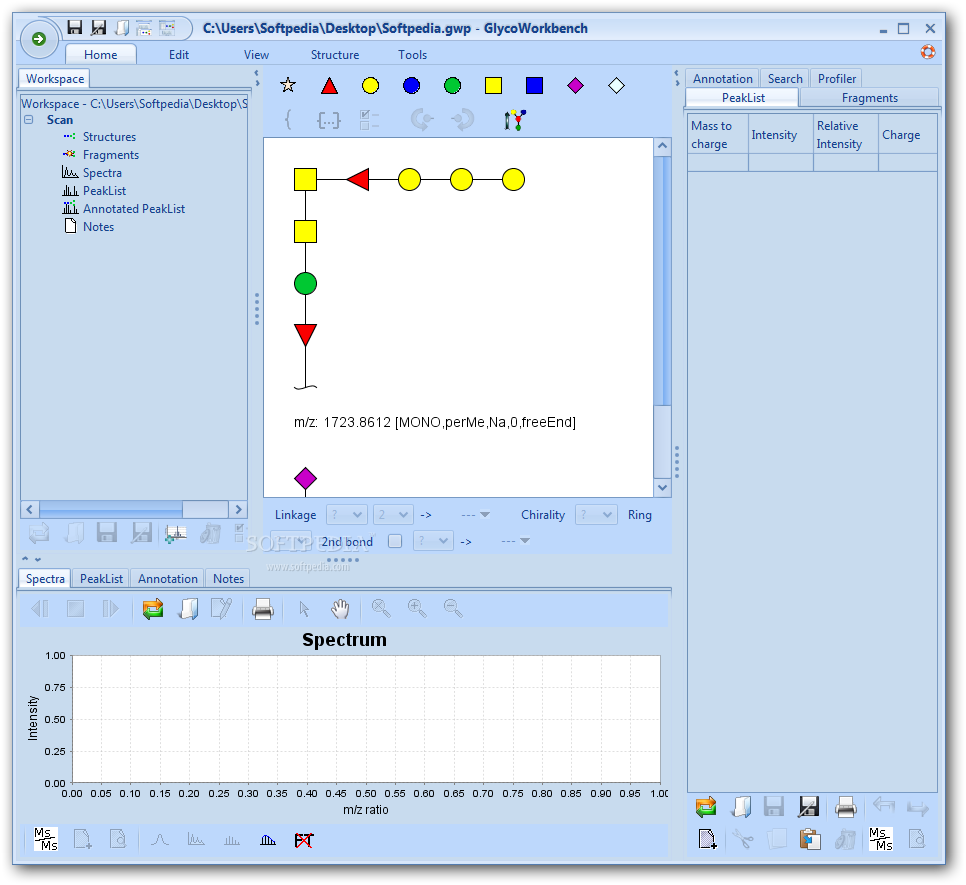The height and width of the screenshot is (885, 966).
Task: Select Fragments in workspace tree
Action: coord(111,155)
